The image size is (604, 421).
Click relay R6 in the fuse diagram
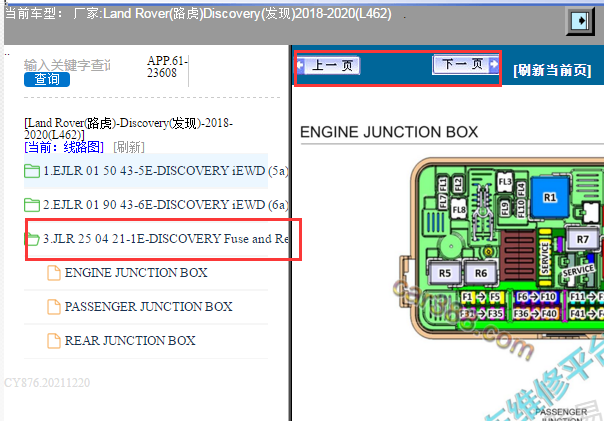pos(481,273)
